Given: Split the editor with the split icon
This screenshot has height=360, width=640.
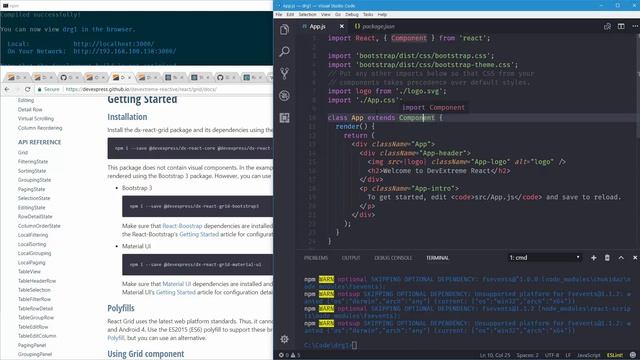Looking at the screenshot, I should click(621, 26).
